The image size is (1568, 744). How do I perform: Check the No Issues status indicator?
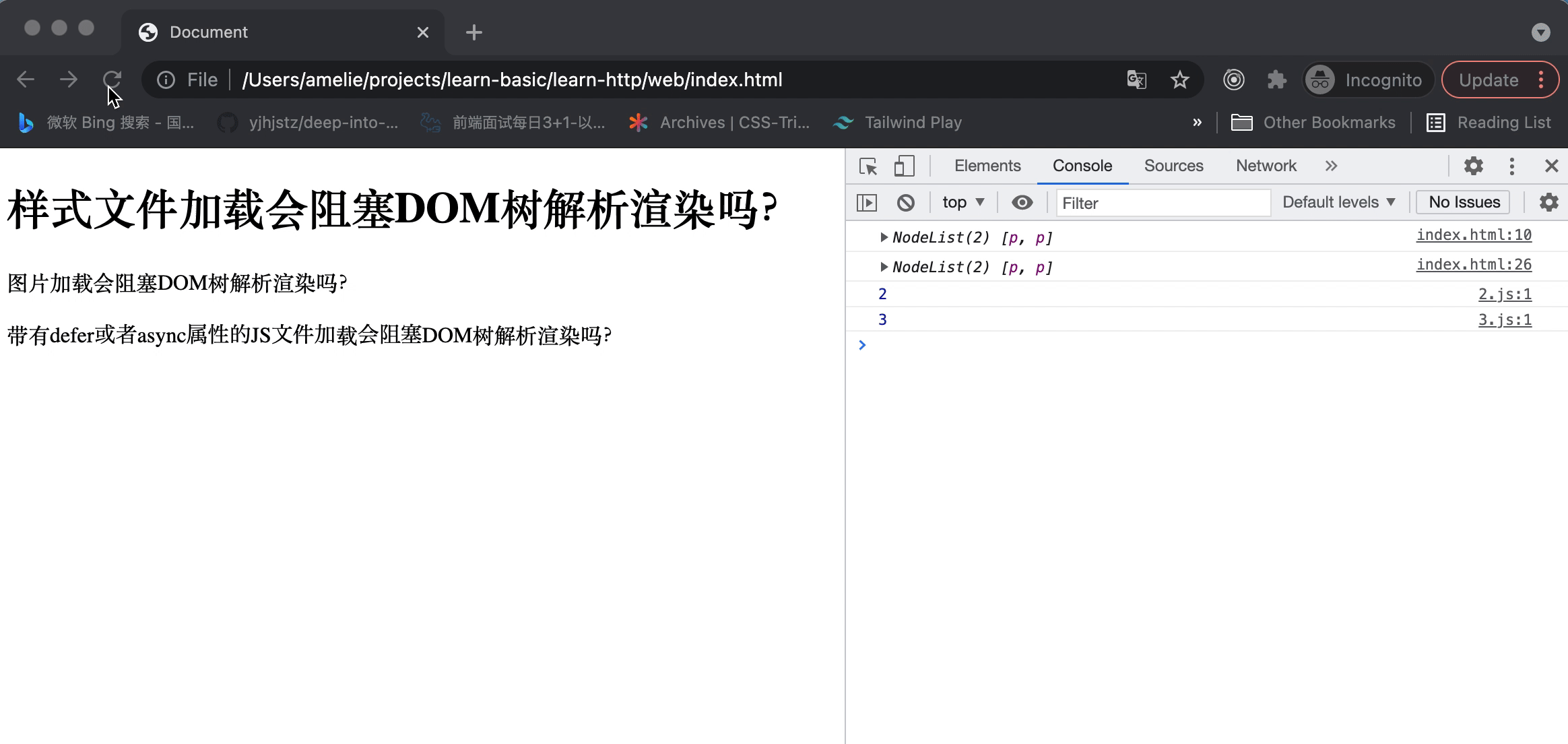pyautogui.click(x=1462, y=202)
